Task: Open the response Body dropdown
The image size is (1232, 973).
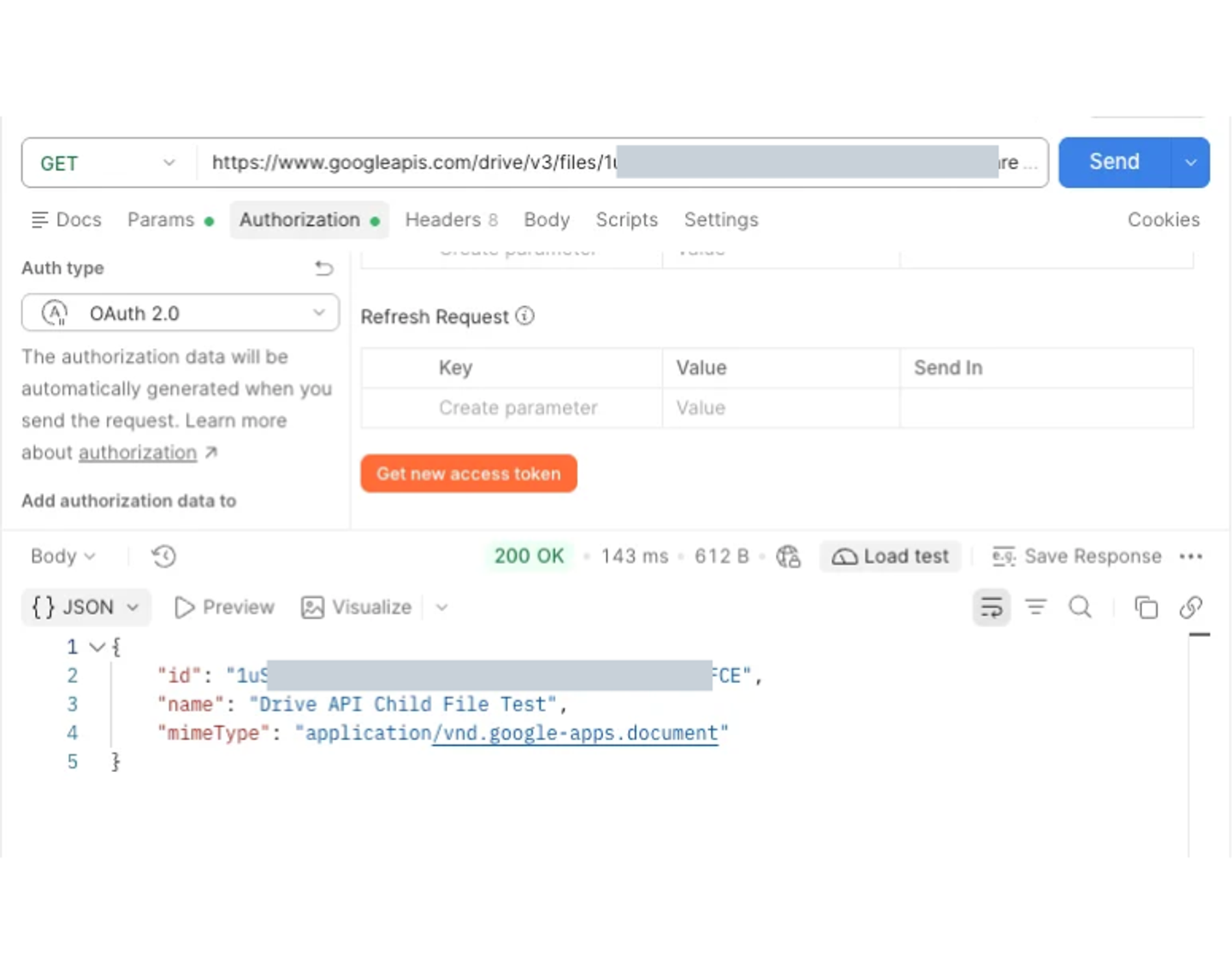Action: pos(62,556)
